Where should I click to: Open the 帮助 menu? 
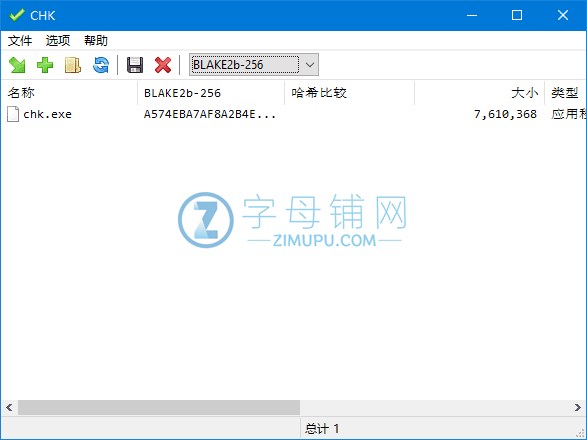click(96, 40)
